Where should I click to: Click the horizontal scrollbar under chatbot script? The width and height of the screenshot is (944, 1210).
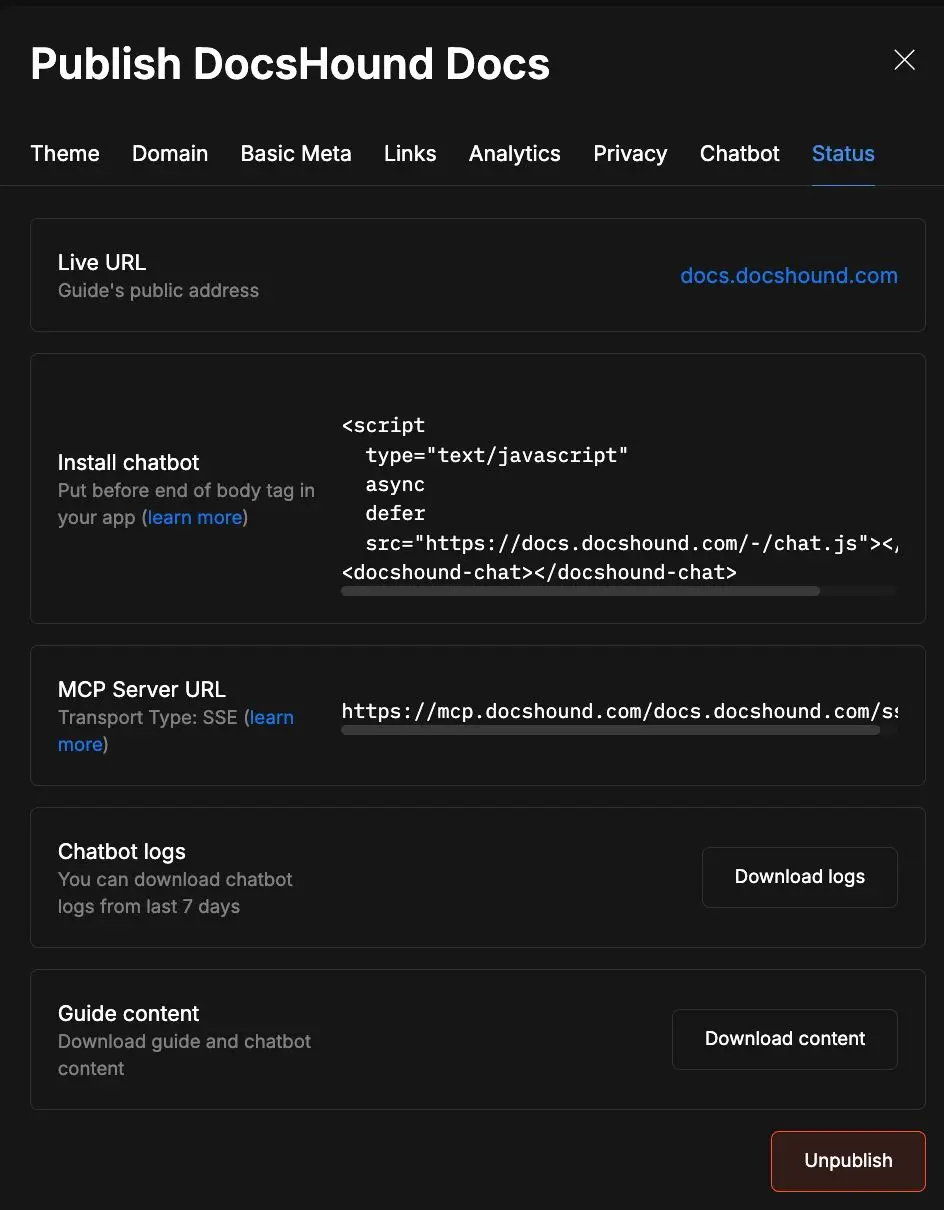point(580,592)
